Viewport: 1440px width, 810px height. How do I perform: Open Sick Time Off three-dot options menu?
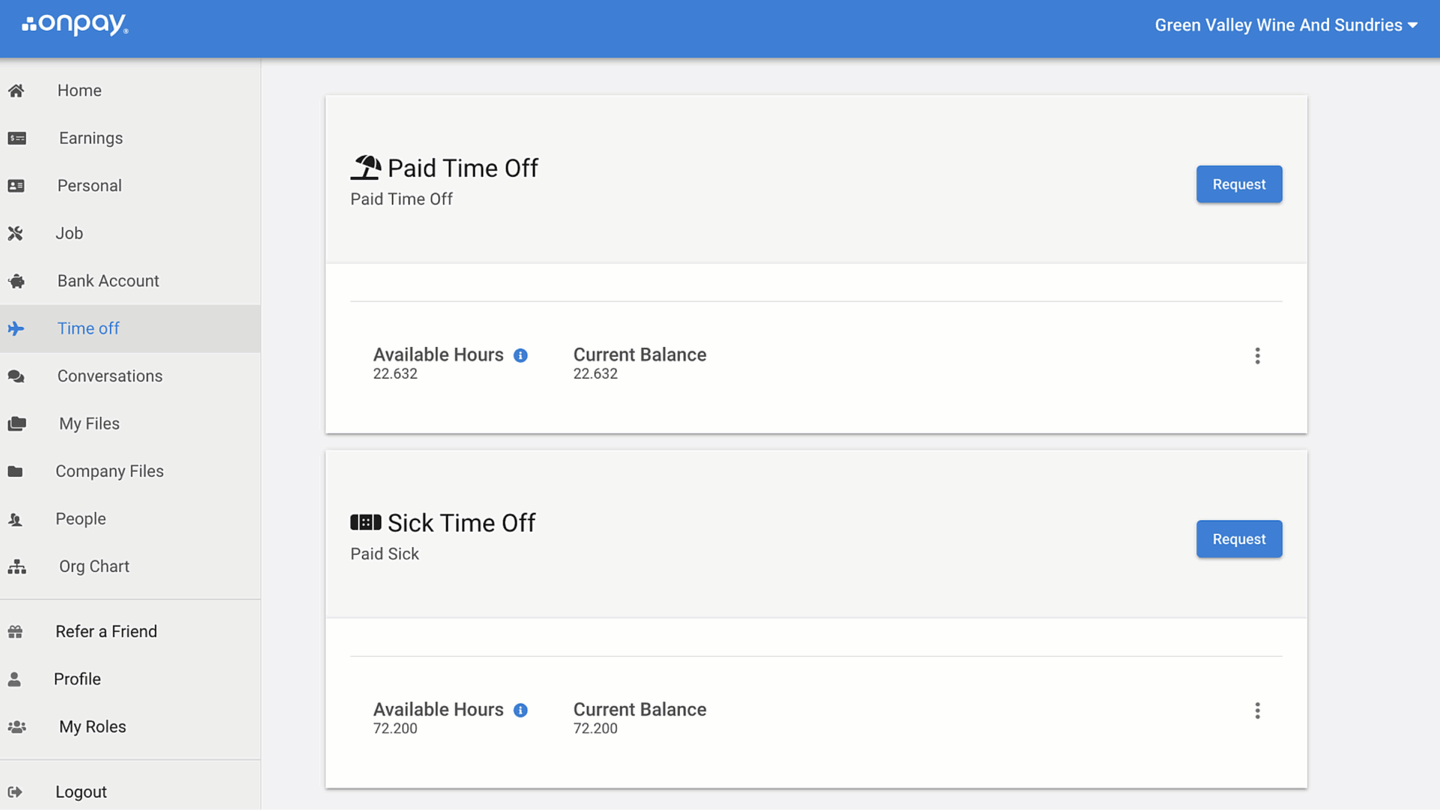1257,711
